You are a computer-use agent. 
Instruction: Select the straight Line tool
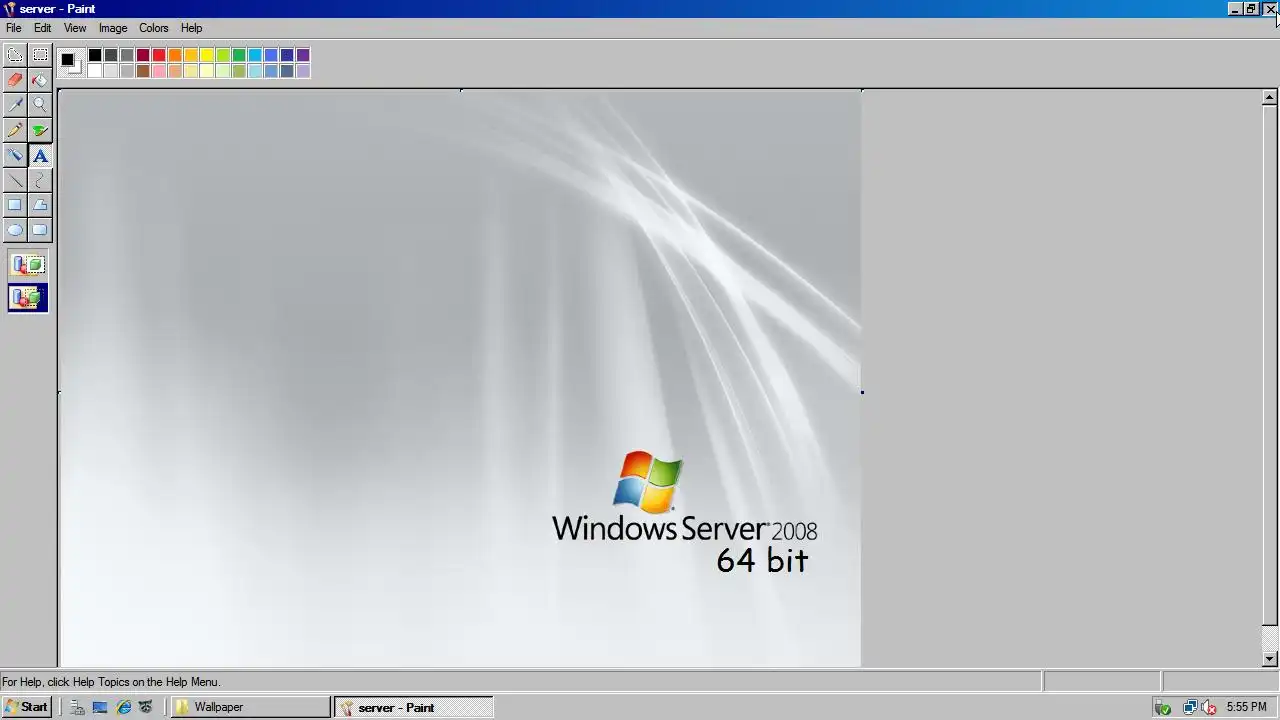[x=15, y=180]
